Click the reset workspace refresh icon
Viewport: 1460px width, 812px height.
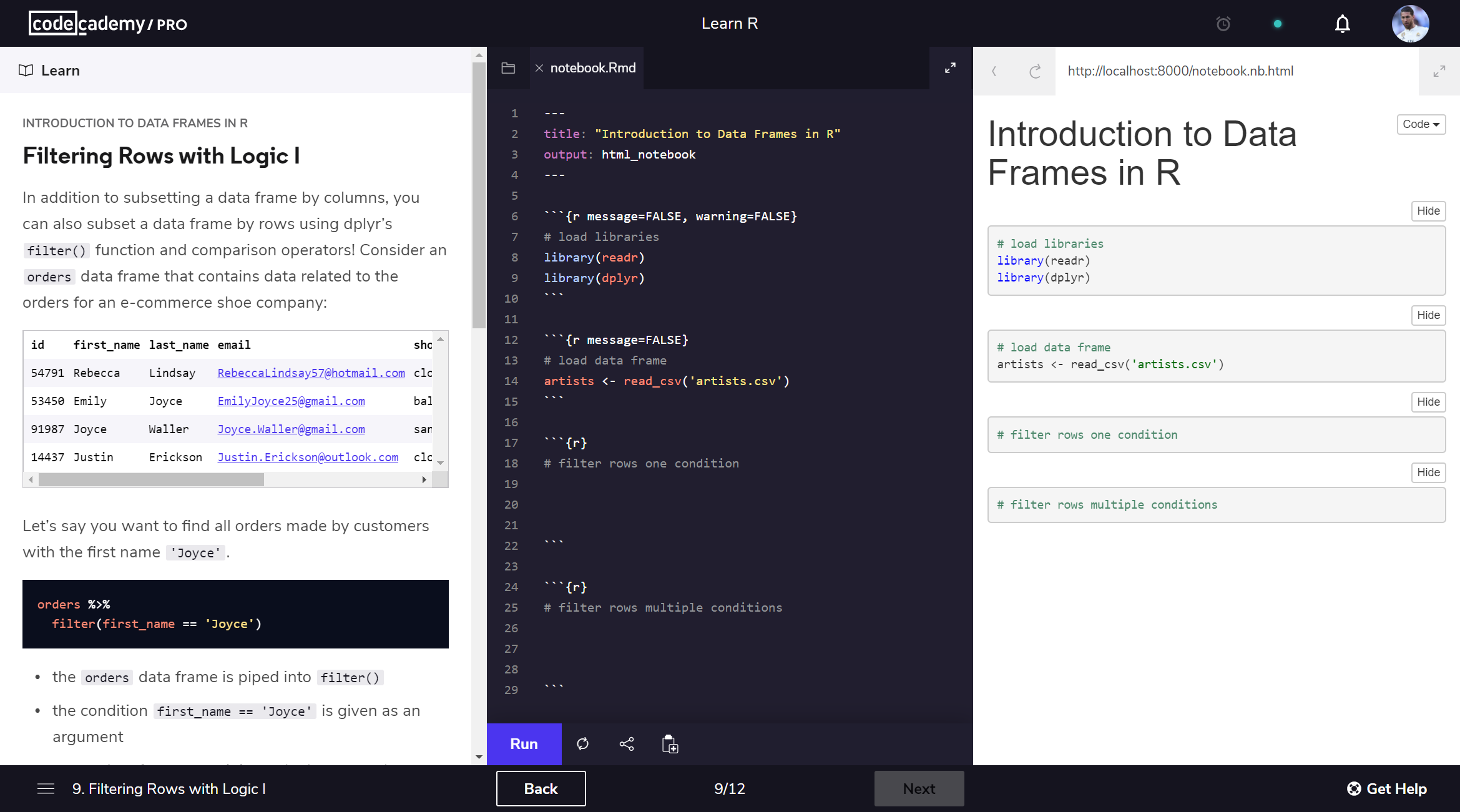[582, 744]
